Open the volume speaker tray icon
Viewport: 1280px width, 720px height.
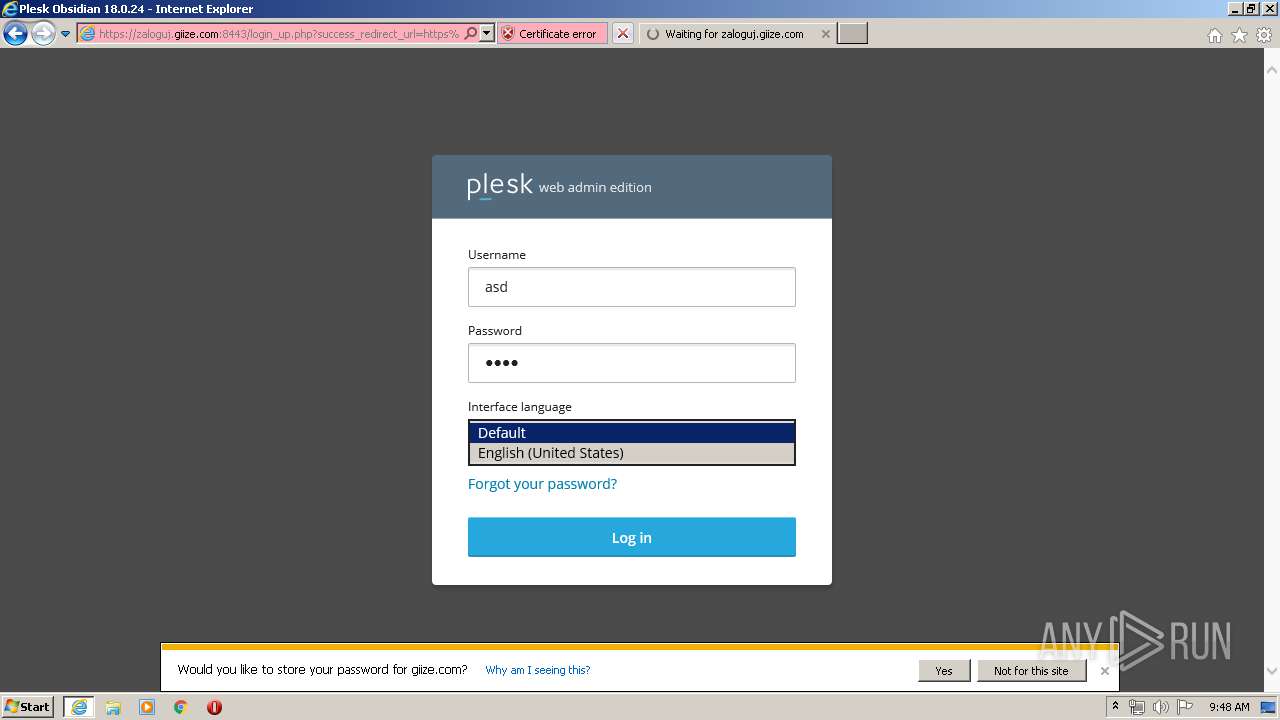pyautogui.click(x=1160, y=707)
